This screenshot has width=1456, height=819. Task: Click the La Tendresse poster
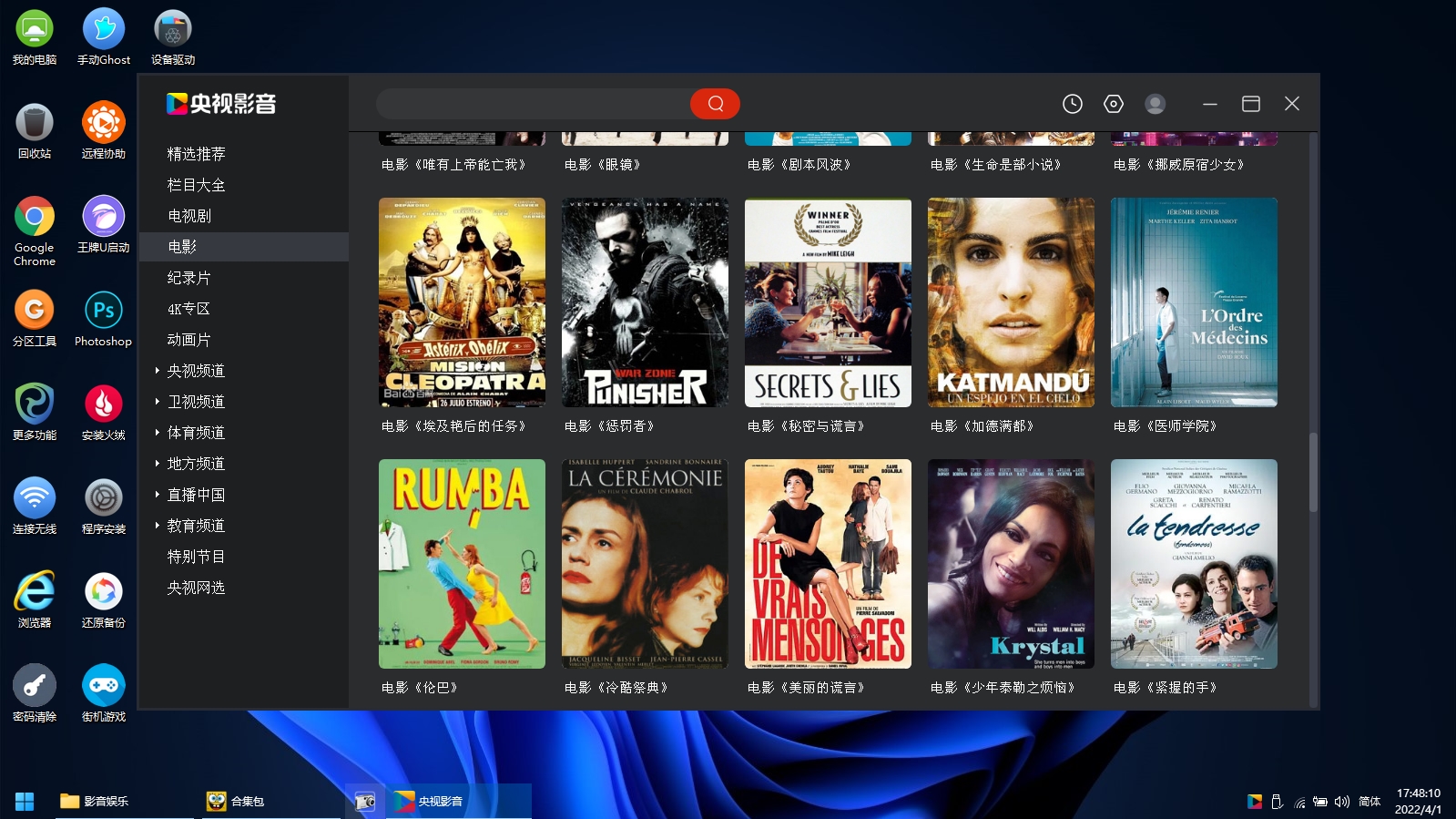[x=1194, y=564]
